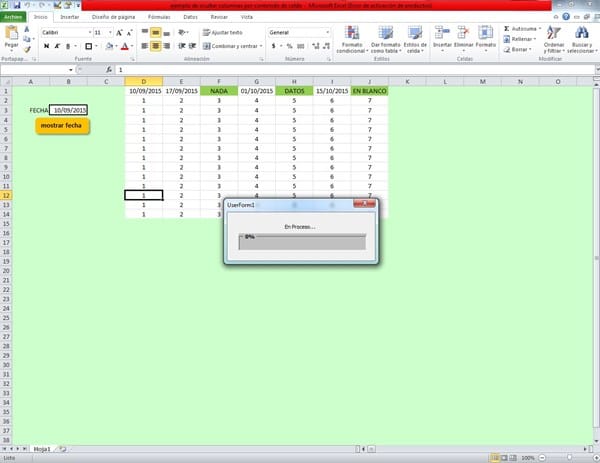Click the decrease decimals icon
This screenshot has width=600, height=463.
(x=326, y=46)
